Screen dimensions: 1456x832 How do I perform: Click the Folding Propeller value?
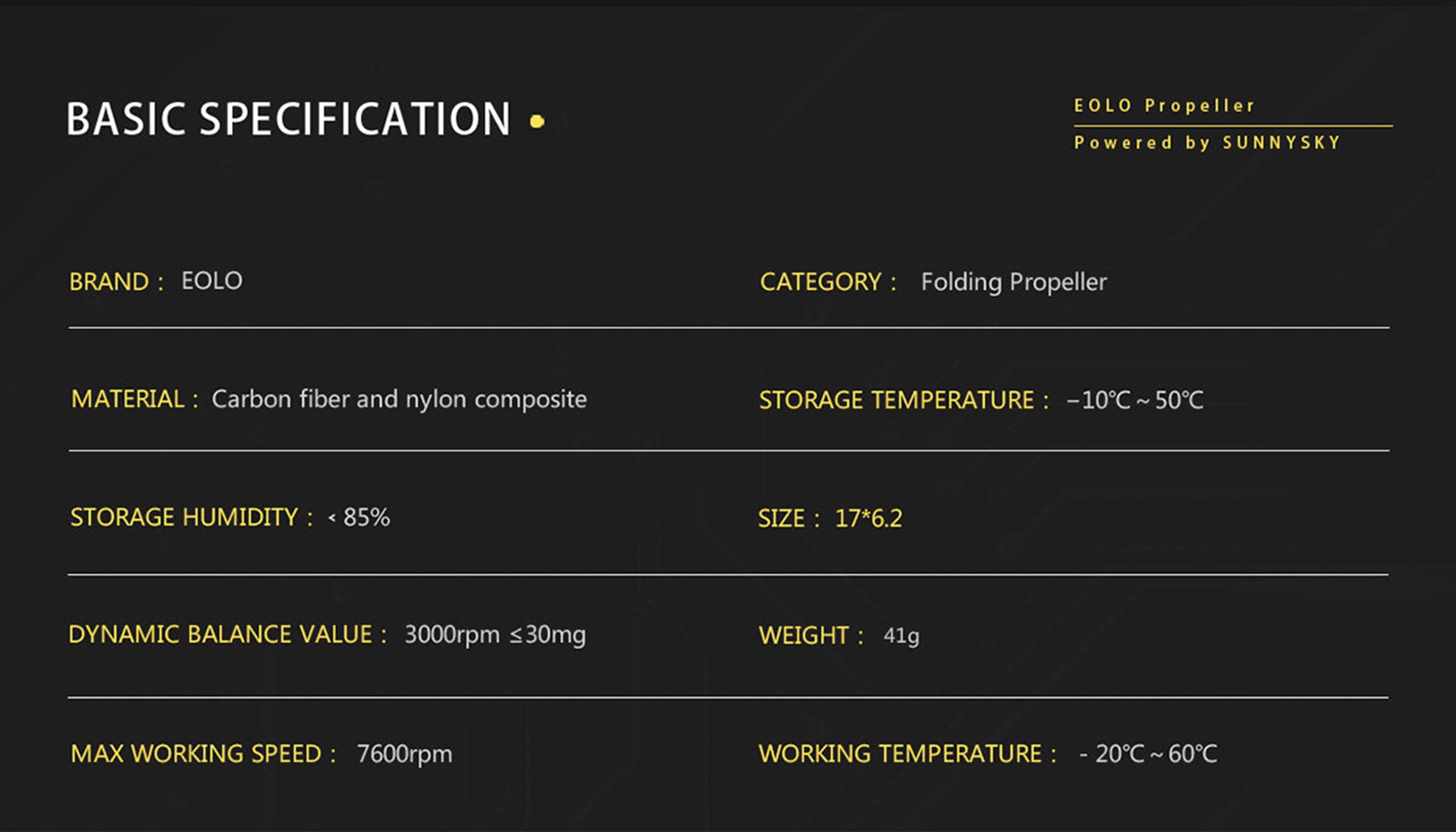tap(1013, 282)
